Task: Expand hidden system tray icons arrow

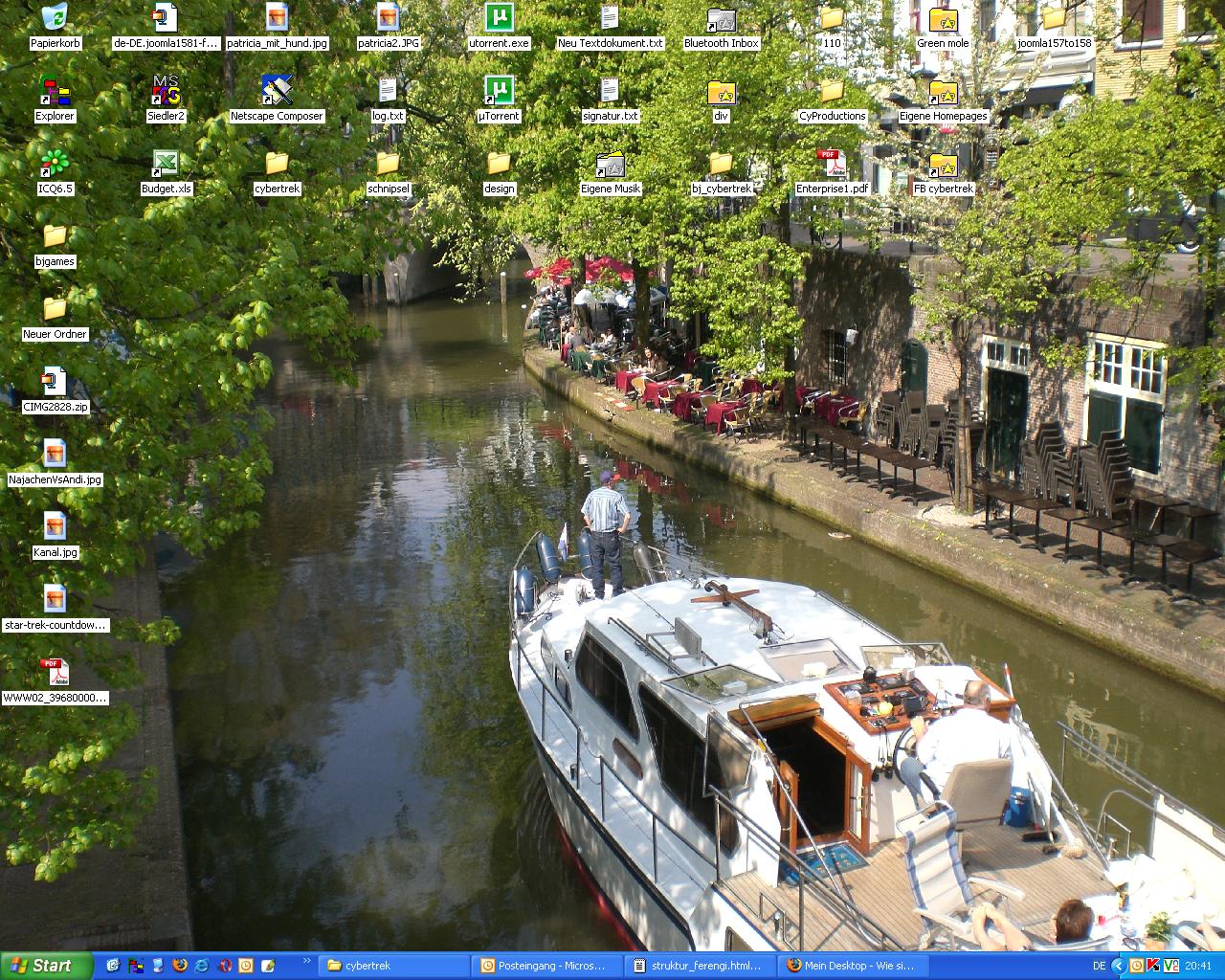Action: point(1118,966)
